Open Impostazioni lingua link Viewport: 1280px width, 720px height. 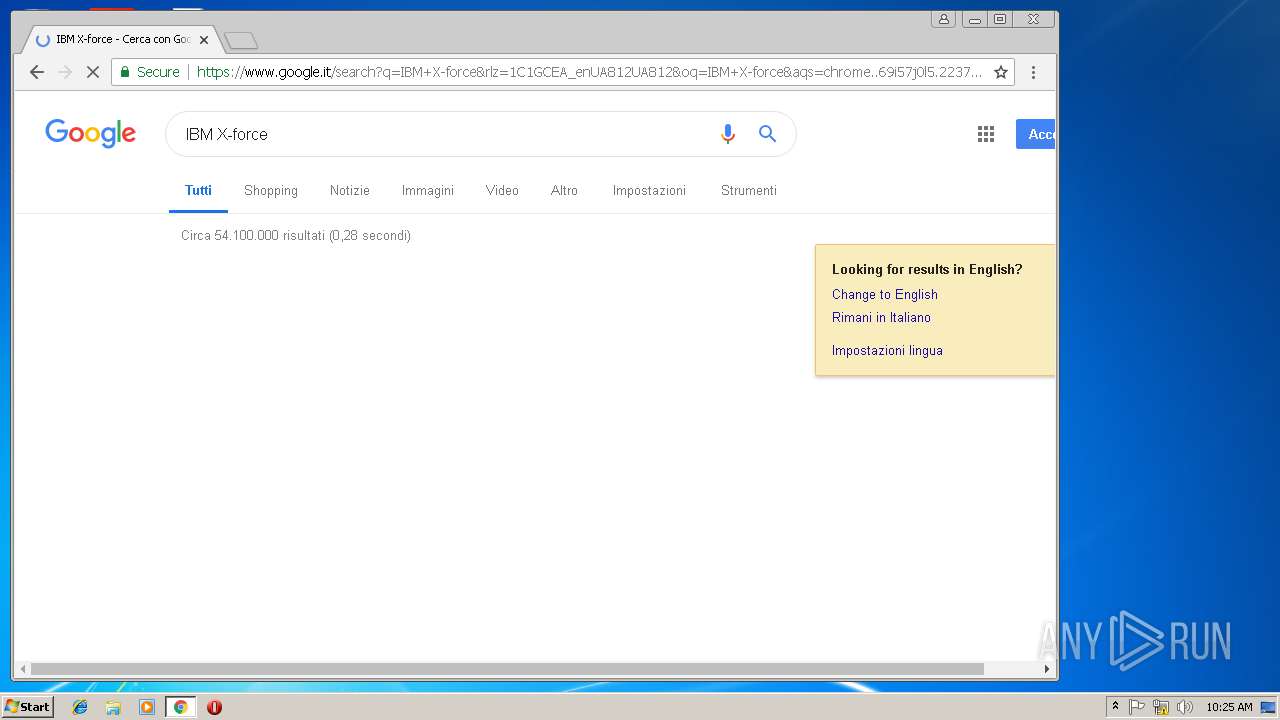887,350
